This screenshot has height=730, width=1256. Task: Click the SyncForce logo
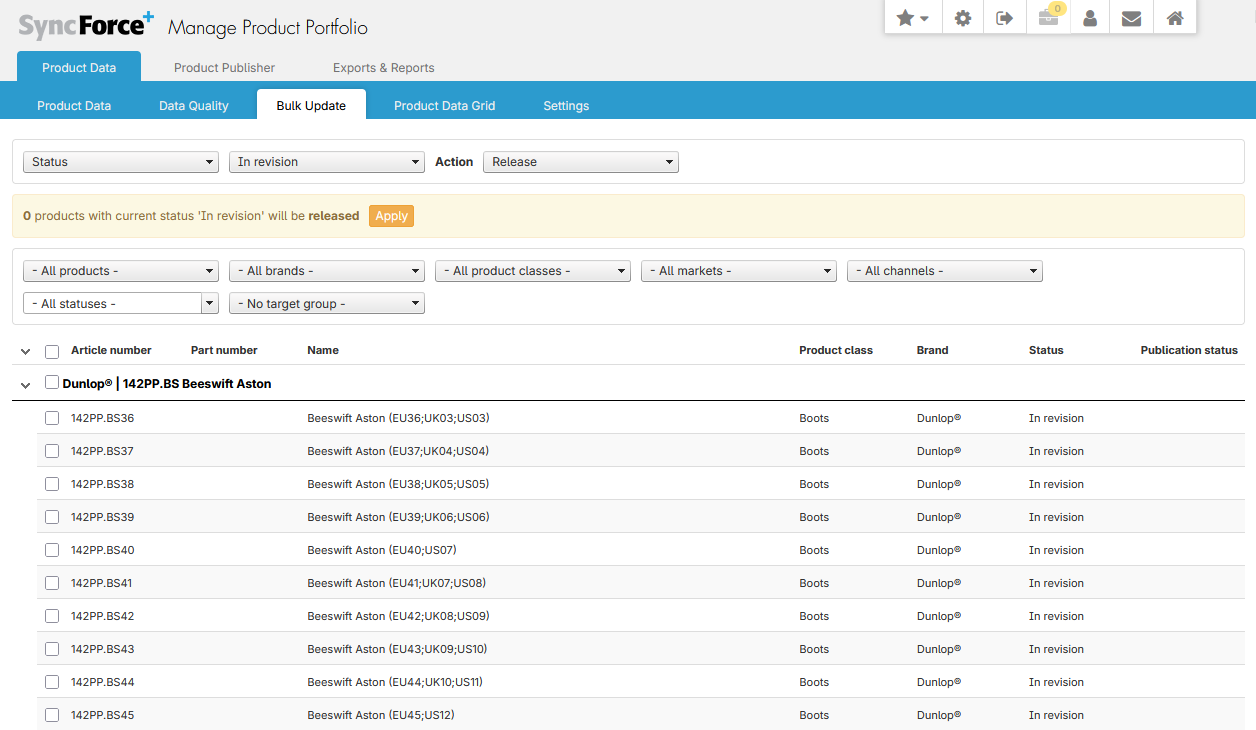point(86,26)
